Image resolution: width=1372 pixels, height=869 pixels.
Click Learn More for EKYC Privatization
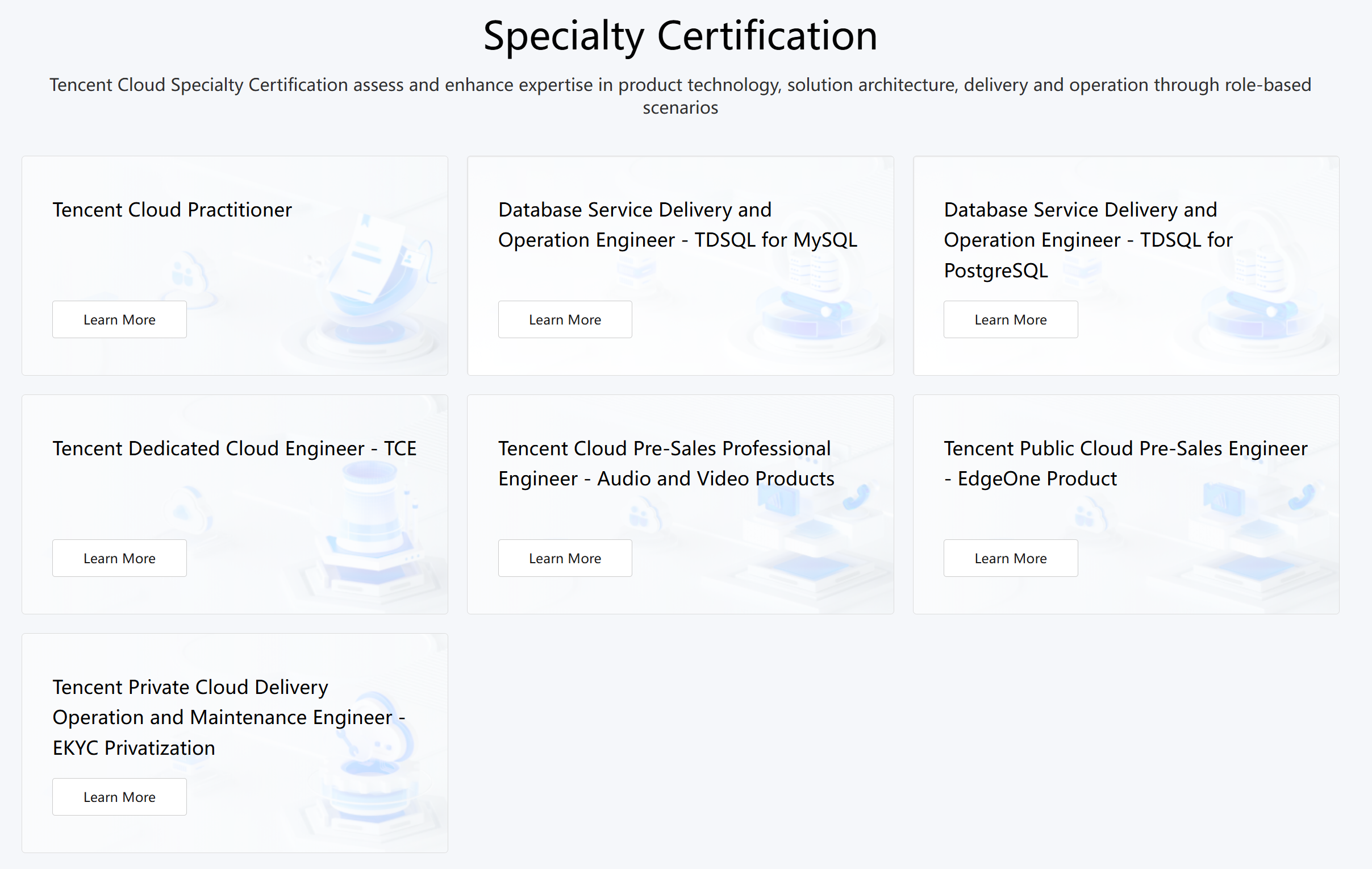click(x=119, y=797)
